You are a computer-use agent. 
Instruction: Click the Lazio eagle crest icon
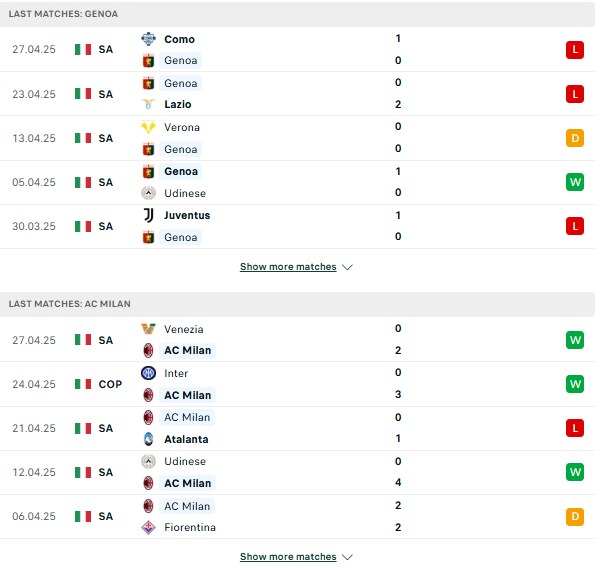tap(148, 104)
